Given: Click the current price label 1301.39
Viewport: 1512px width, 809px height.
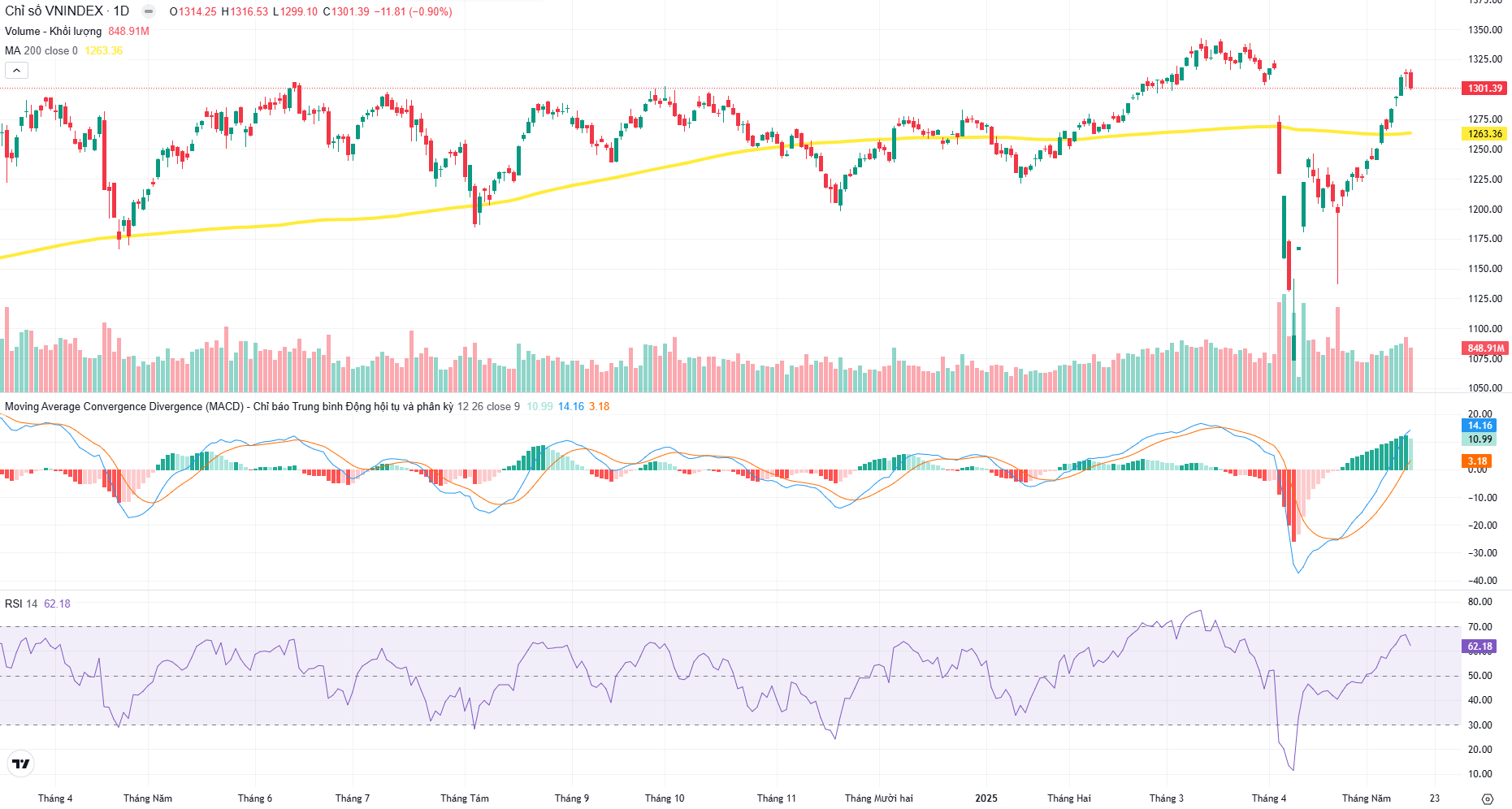Looking at the screenshot, I should 1484,88.
